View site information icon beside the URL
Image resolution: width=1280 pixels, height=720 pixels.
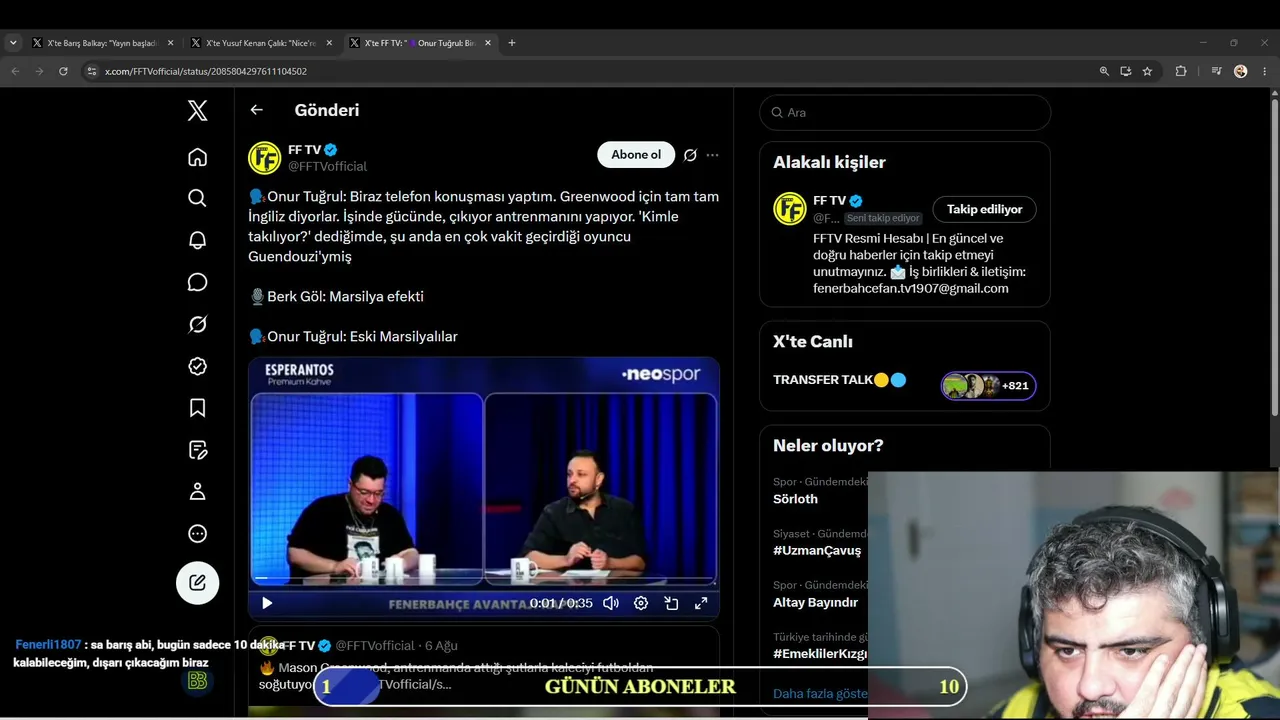point(92,71)
